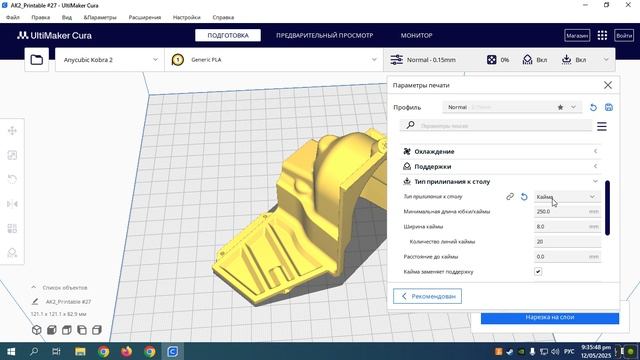
Task: Open settings visibility hamburger menu
Action: coord(602,126)
